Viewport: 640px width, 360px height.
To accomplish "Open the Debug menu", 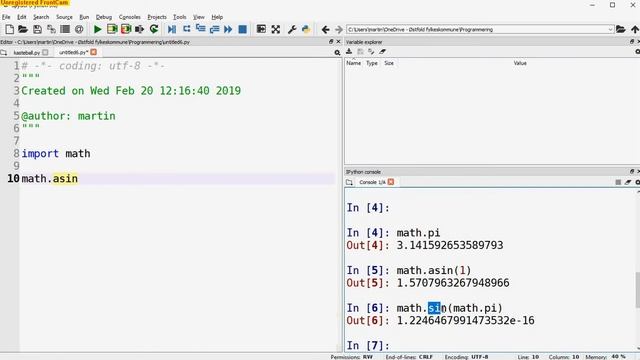I will (x=104, y=17).
